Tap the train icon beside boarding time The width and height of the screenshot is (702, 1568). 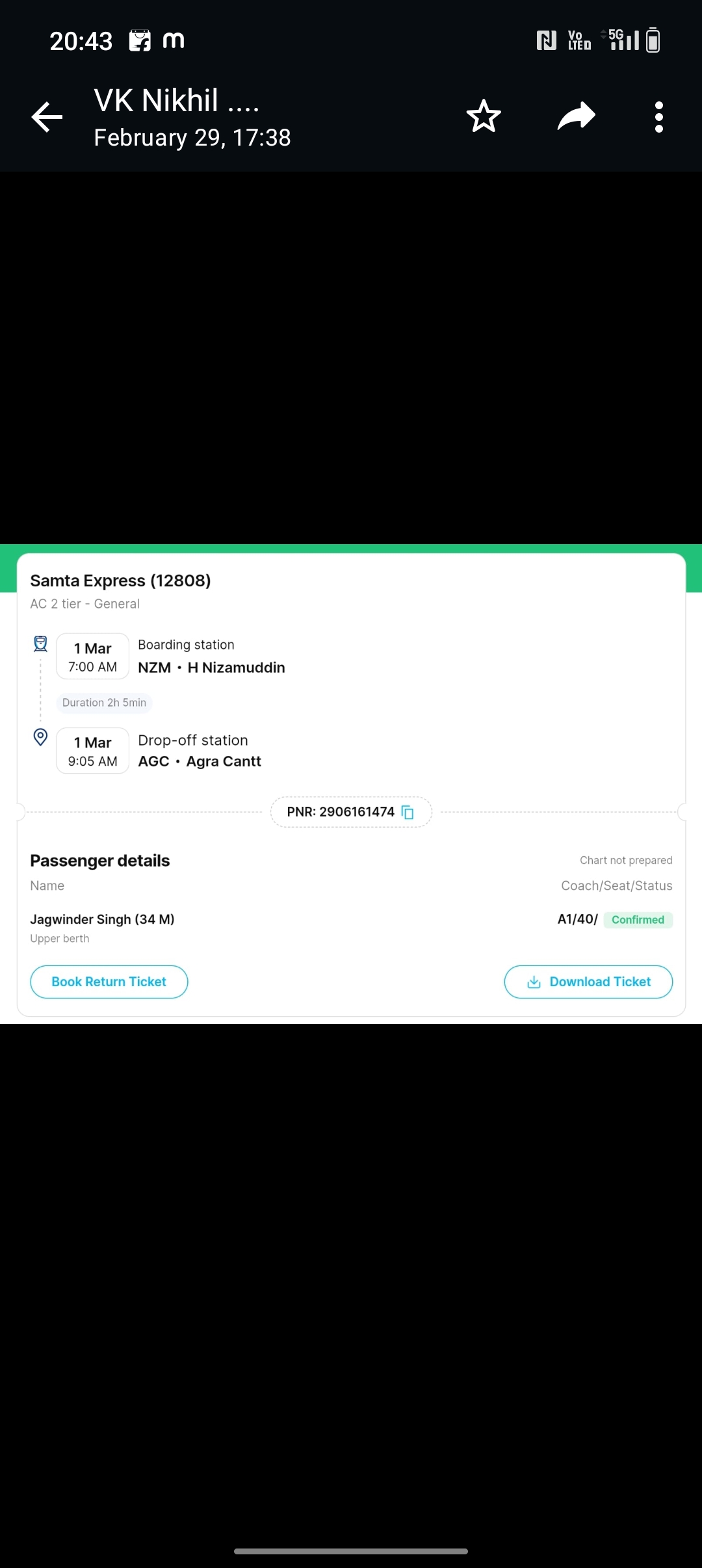click(40, 644)
